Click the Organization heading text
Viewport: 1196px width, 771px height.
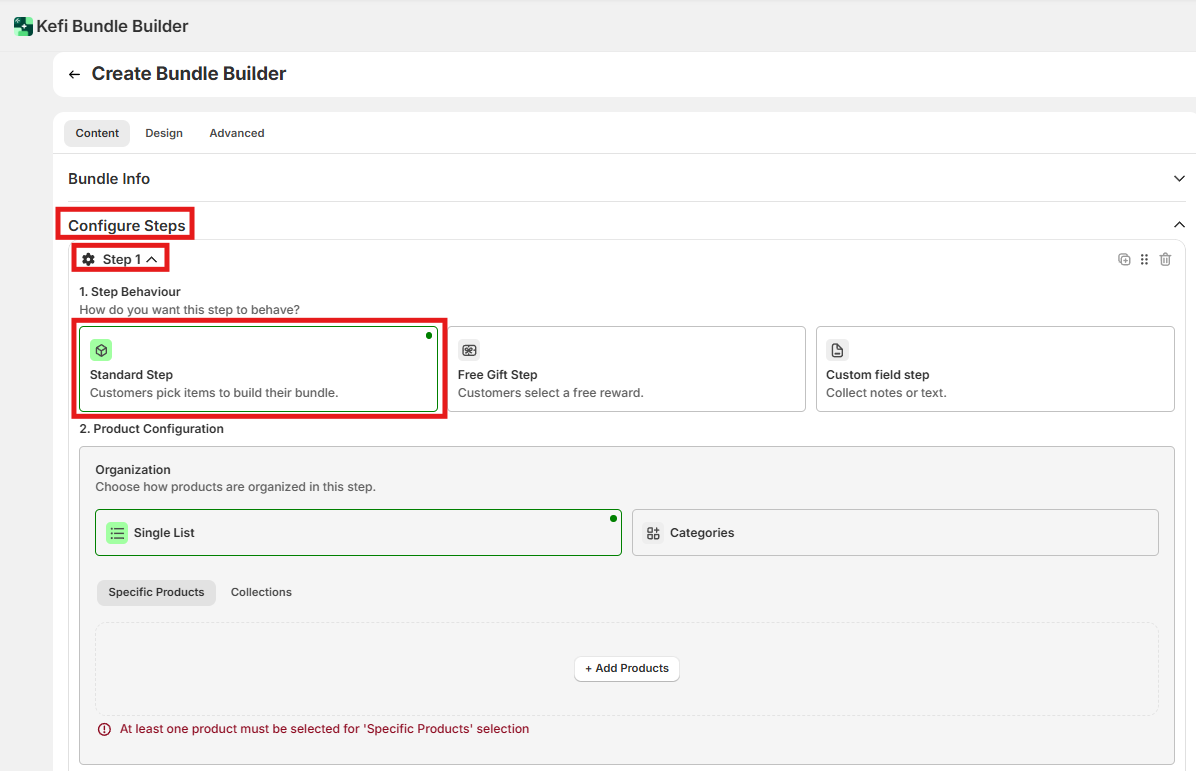[133, 470]
